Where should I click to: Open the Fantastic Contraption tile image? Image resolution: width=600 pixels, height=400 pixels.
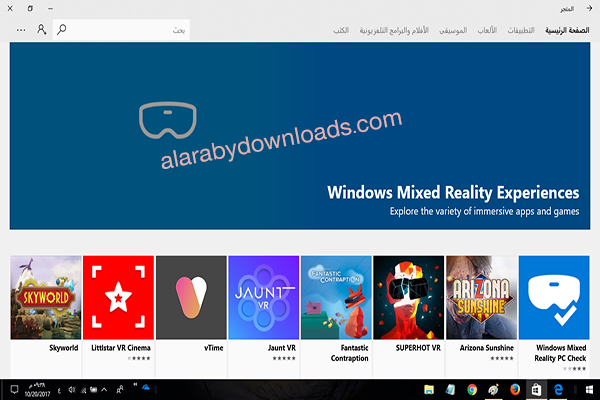pyautogui.click(x=336, y=297)
